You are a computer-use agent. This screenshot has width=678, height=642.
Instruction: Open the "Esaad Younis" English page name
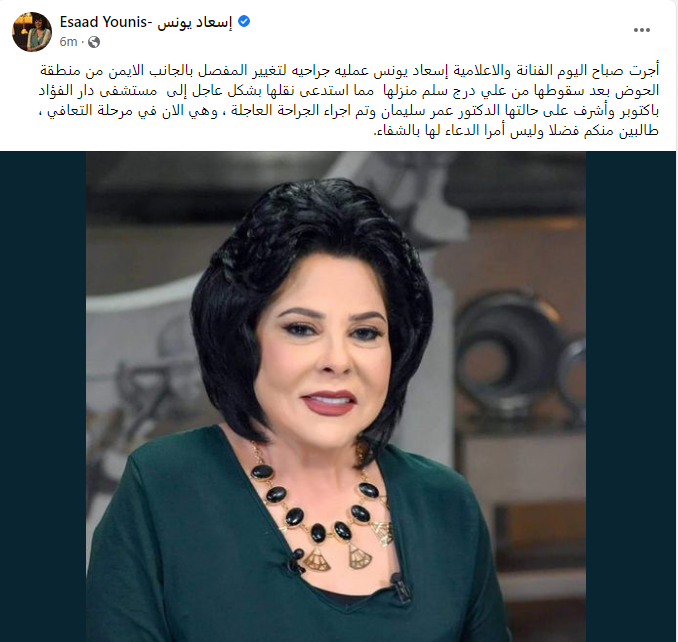[104, 22]
